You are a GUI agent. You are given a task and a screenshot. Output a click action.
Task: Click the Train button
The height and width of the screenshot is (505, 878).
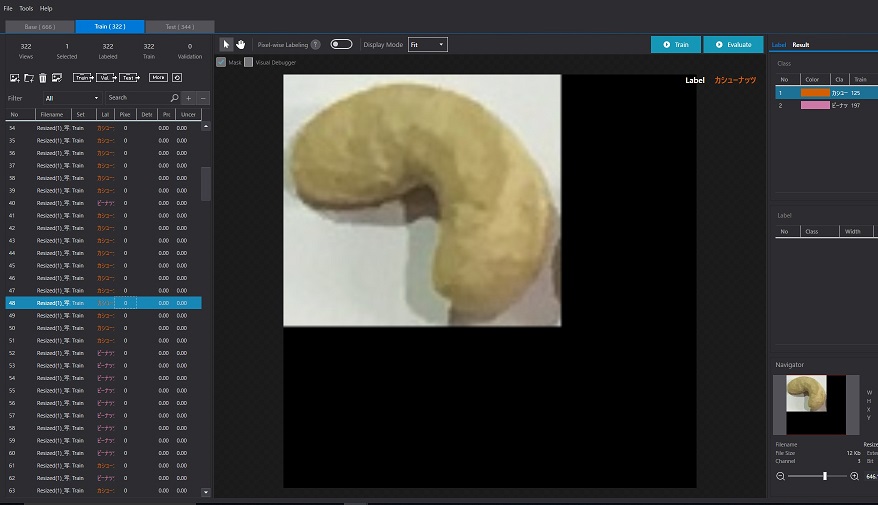coord(676,44)
